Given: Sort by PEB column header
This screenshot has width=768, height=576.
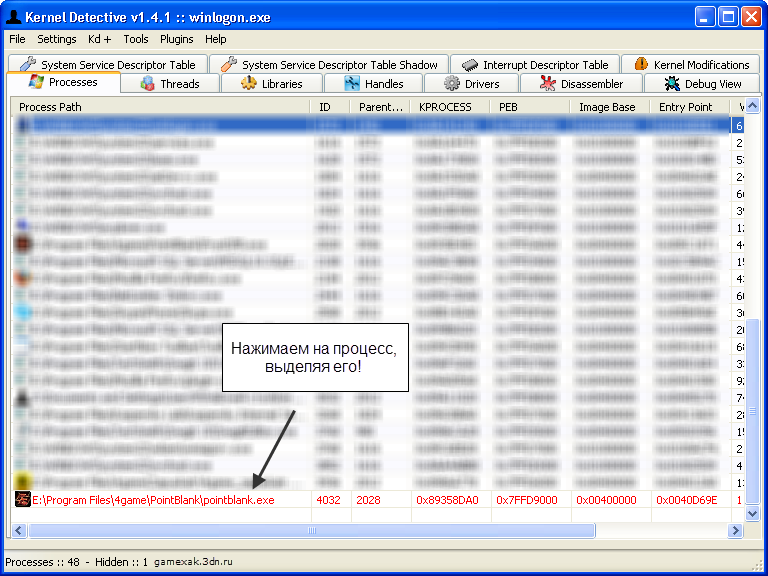Looking at the screenshot, I should pos(529,107).
